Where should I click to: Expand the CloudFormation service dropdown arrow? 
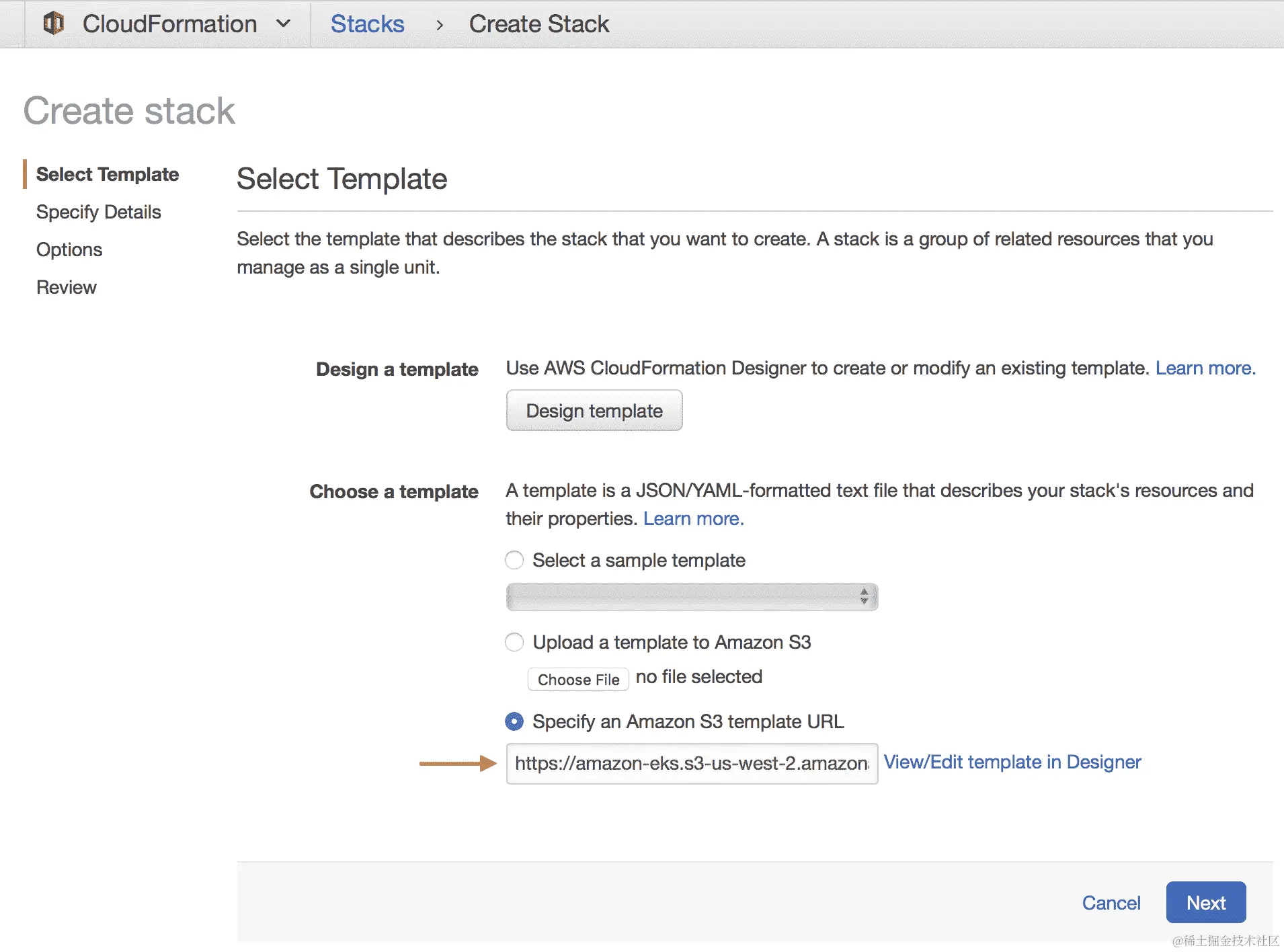pos(284,24)
